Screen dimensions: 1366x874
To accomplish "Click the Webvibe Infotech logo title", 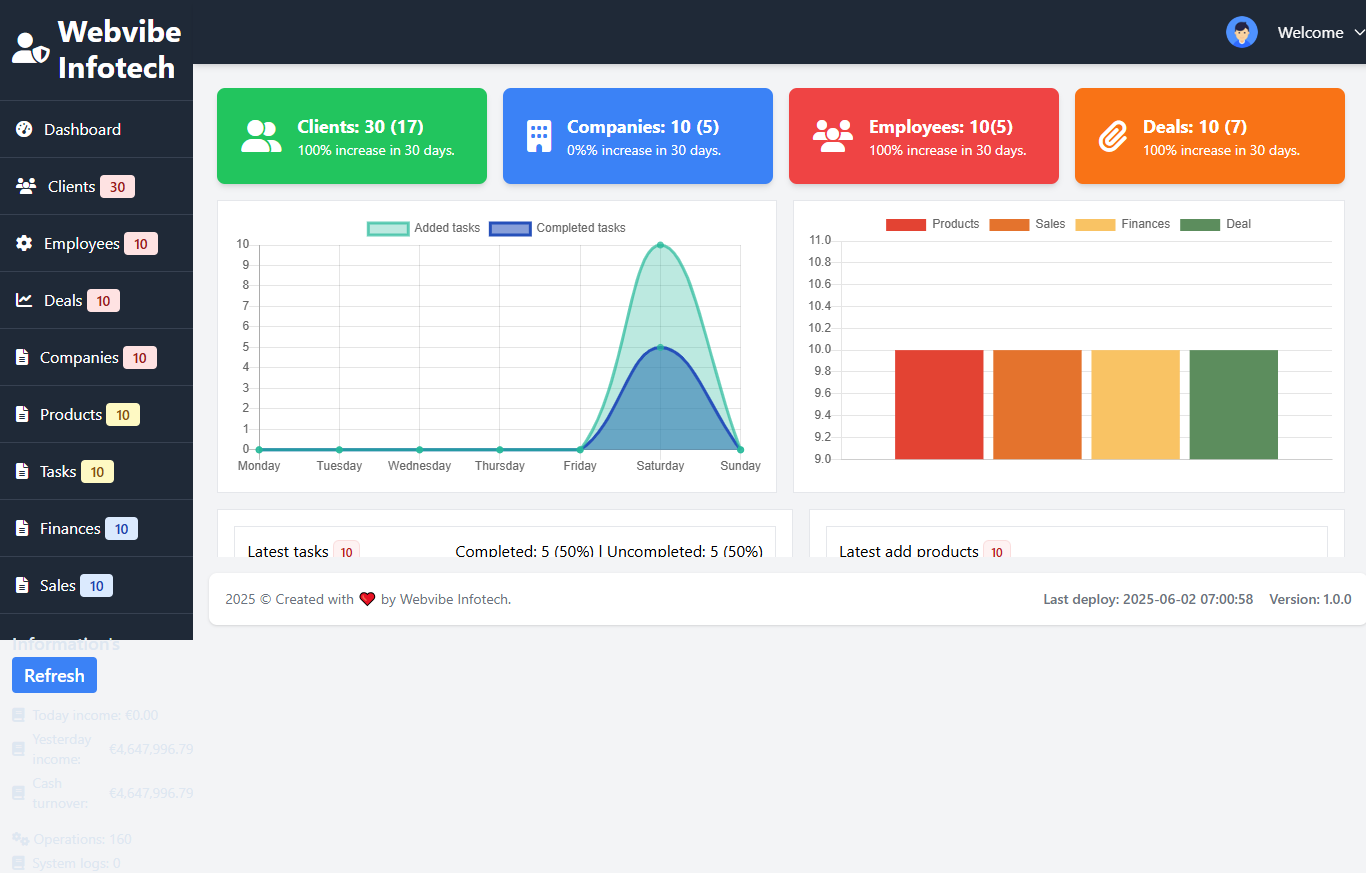I will tap(118, 50).
